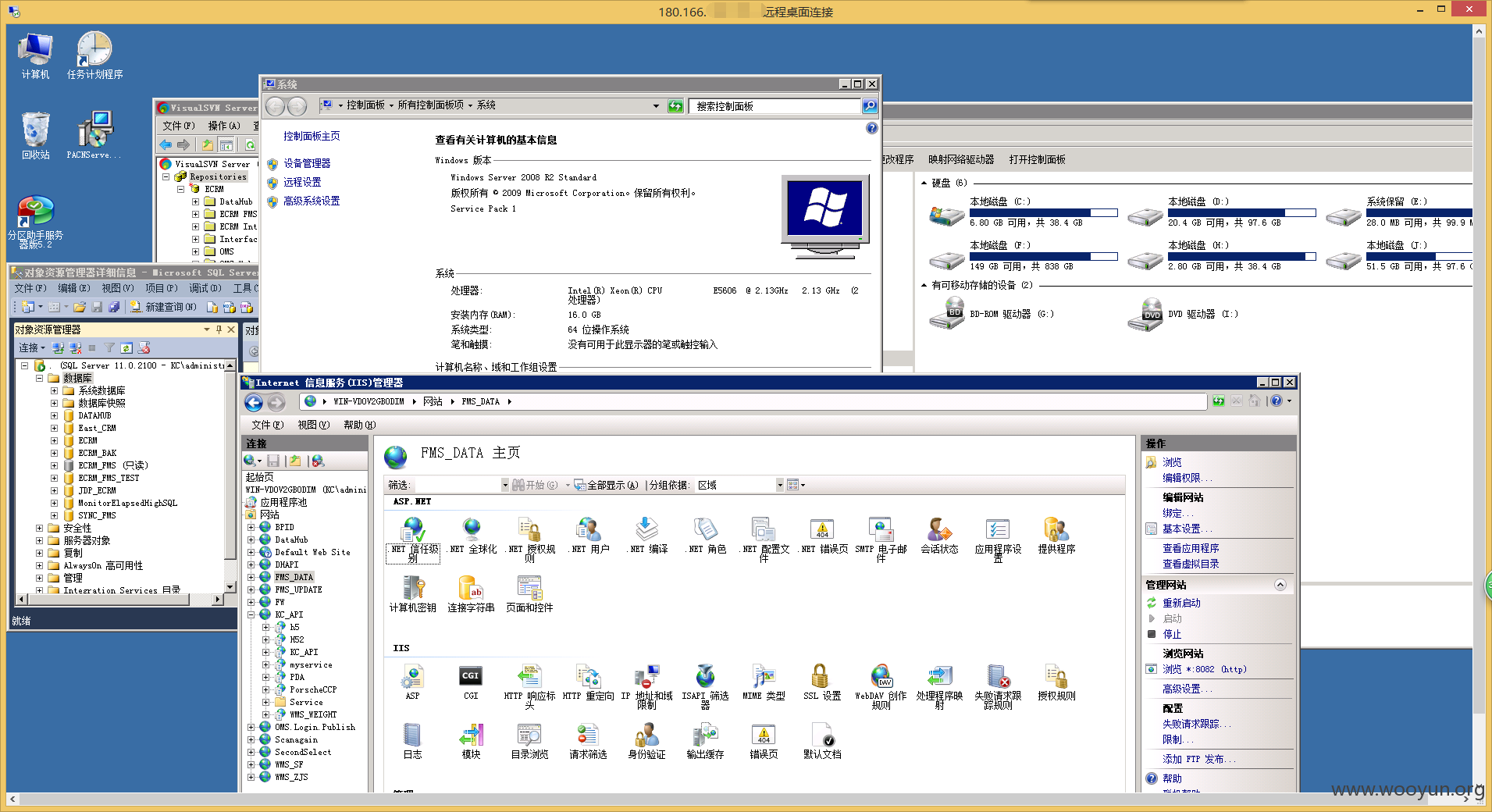Open the .NET 错误页 feature icon
This screenshot has width=1492, height=812.
point(823,536)
